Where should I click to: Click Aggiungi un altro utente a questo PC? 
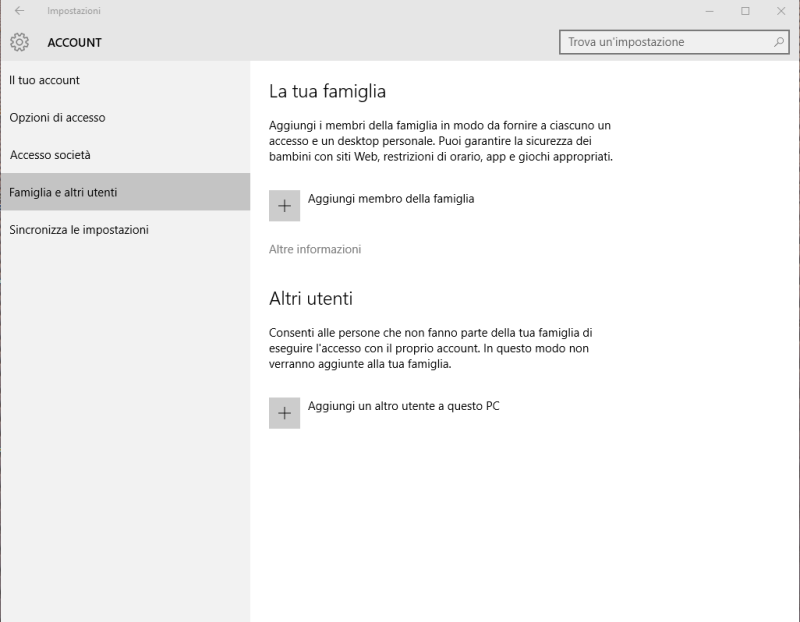pyautogui.click(x=404, y=406)
